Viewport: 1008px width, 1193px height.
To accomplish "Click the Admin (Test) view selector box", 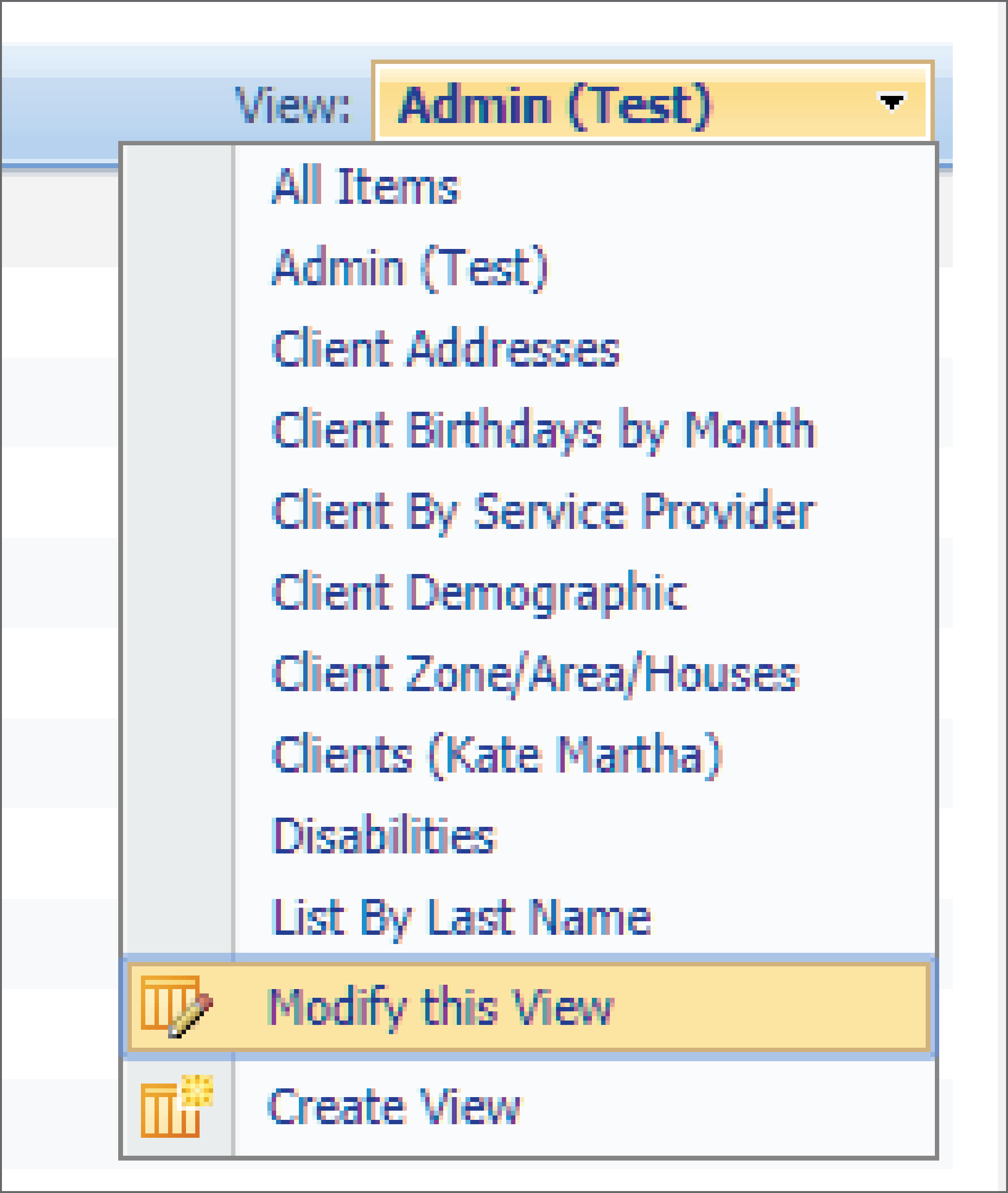I will 652,102.
